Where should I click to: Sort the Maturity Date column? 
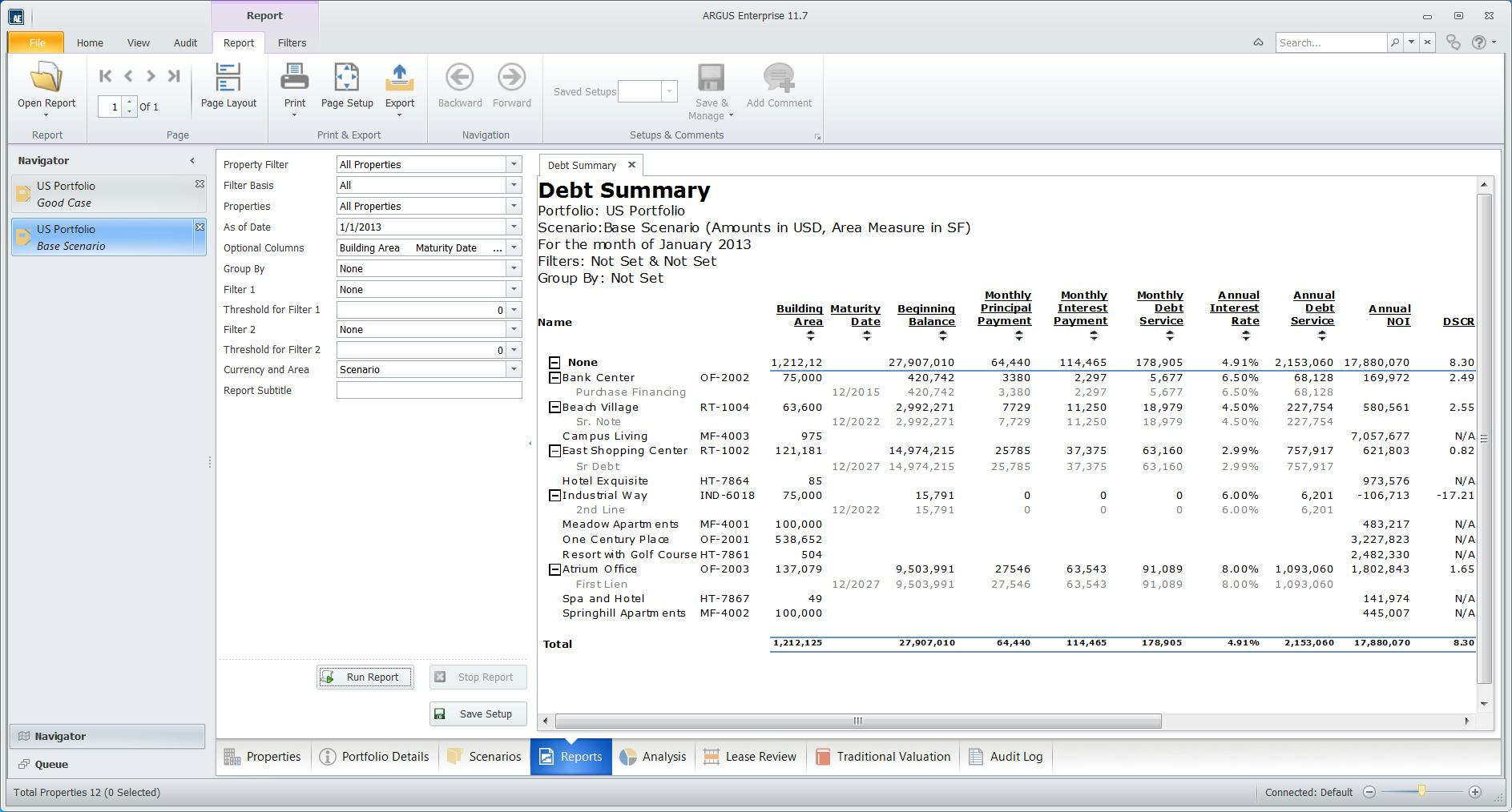click(866, 333)
